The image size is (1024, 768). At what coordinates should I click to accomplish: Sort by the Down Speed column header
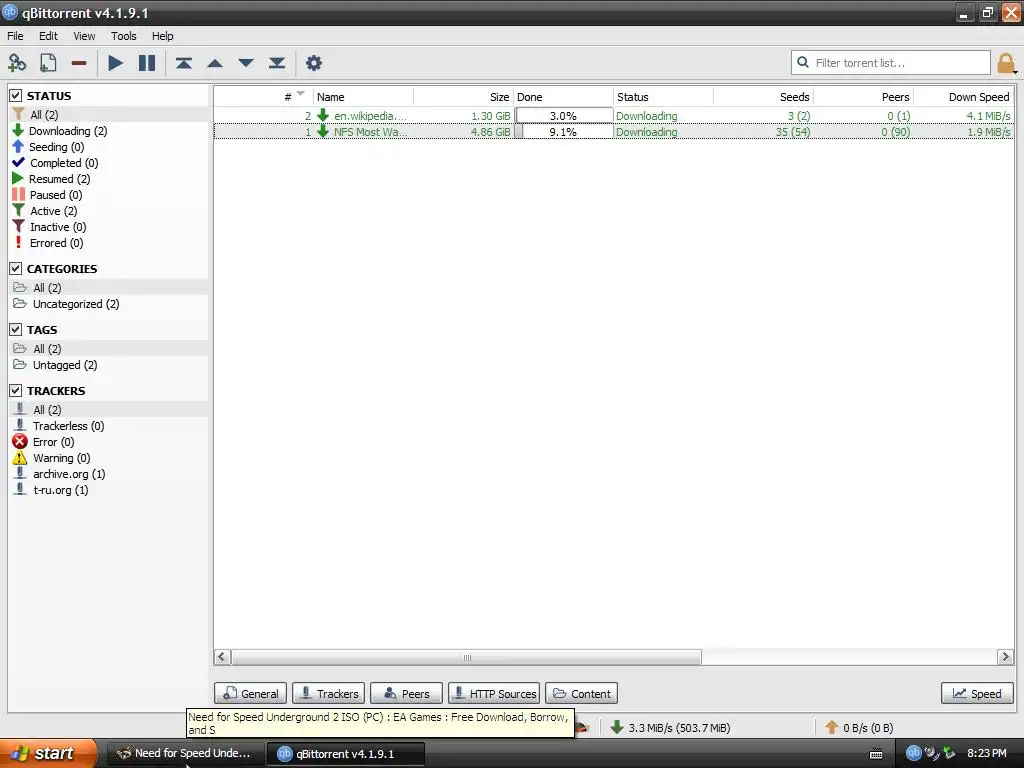point(964,97)
